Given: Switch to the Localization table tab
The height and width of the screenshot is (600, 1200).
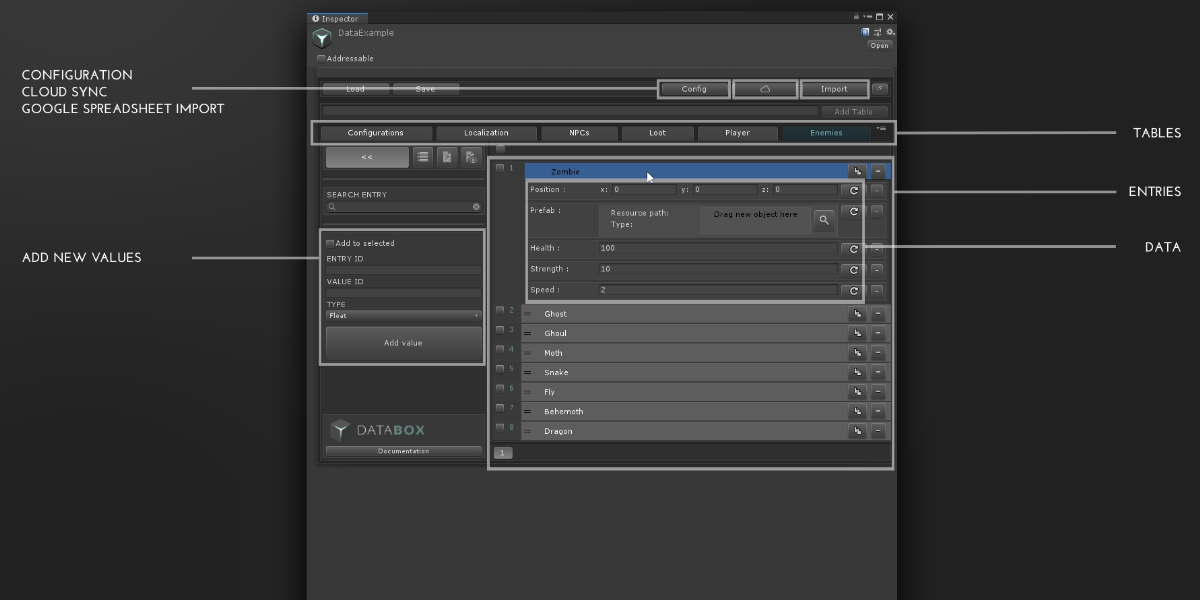Looking at the screenshot, I should pos(486,133).
